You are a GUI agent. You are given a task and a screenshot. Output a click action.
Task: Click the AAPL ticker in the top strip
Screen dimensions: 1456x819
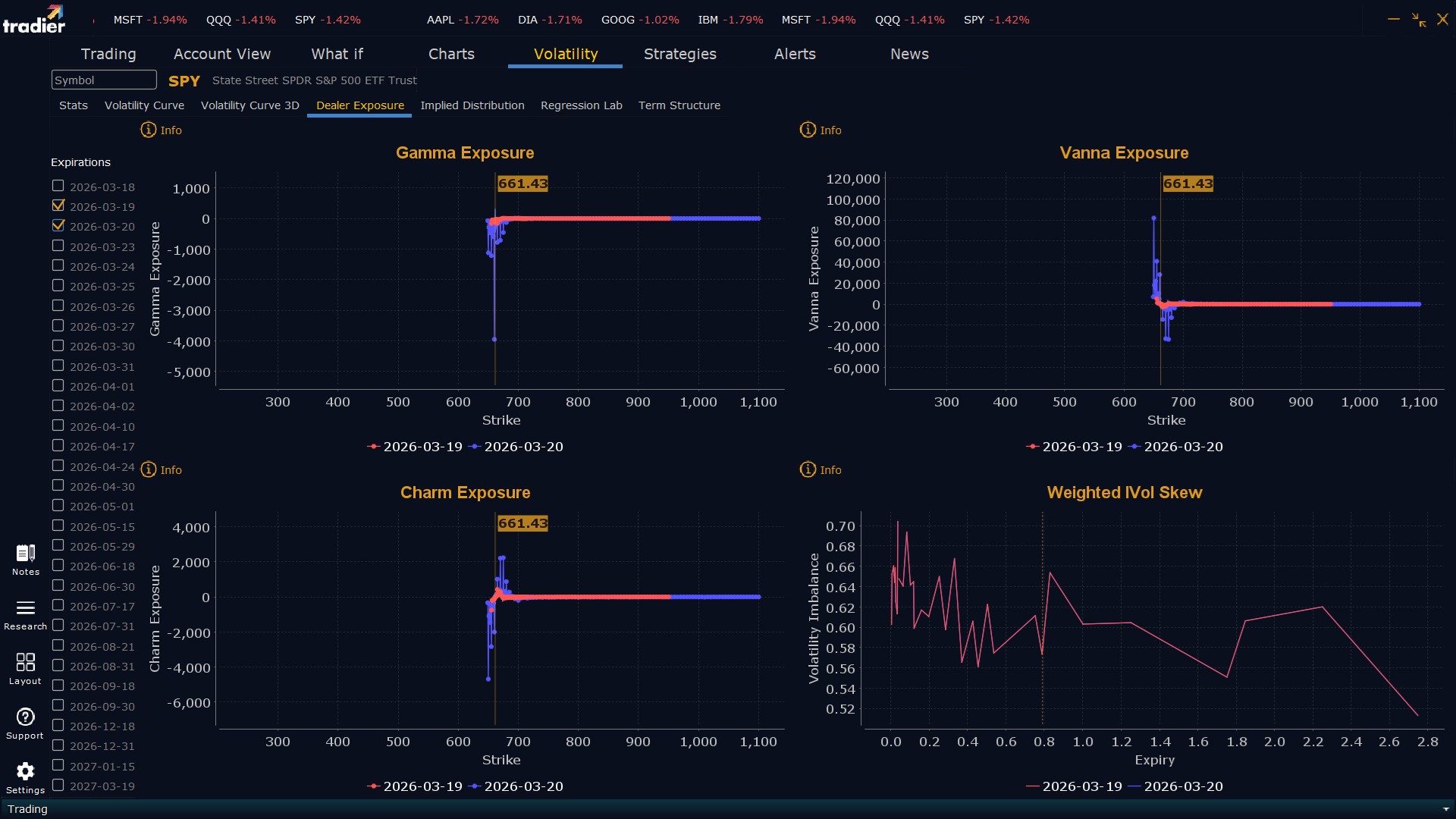coord(440,20)
